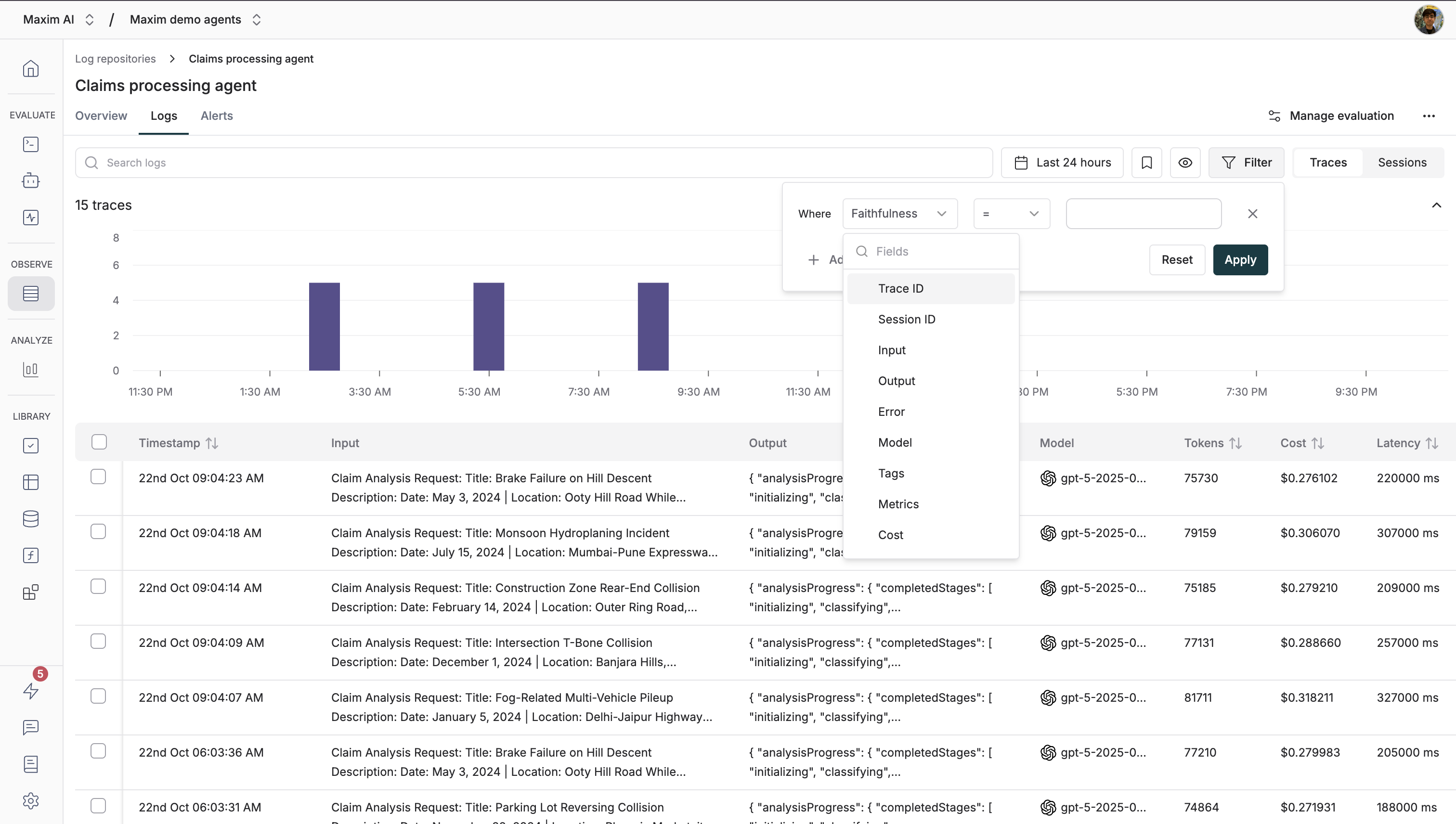
Task: Click the home icon in sidebar
Action: (30, 68)
